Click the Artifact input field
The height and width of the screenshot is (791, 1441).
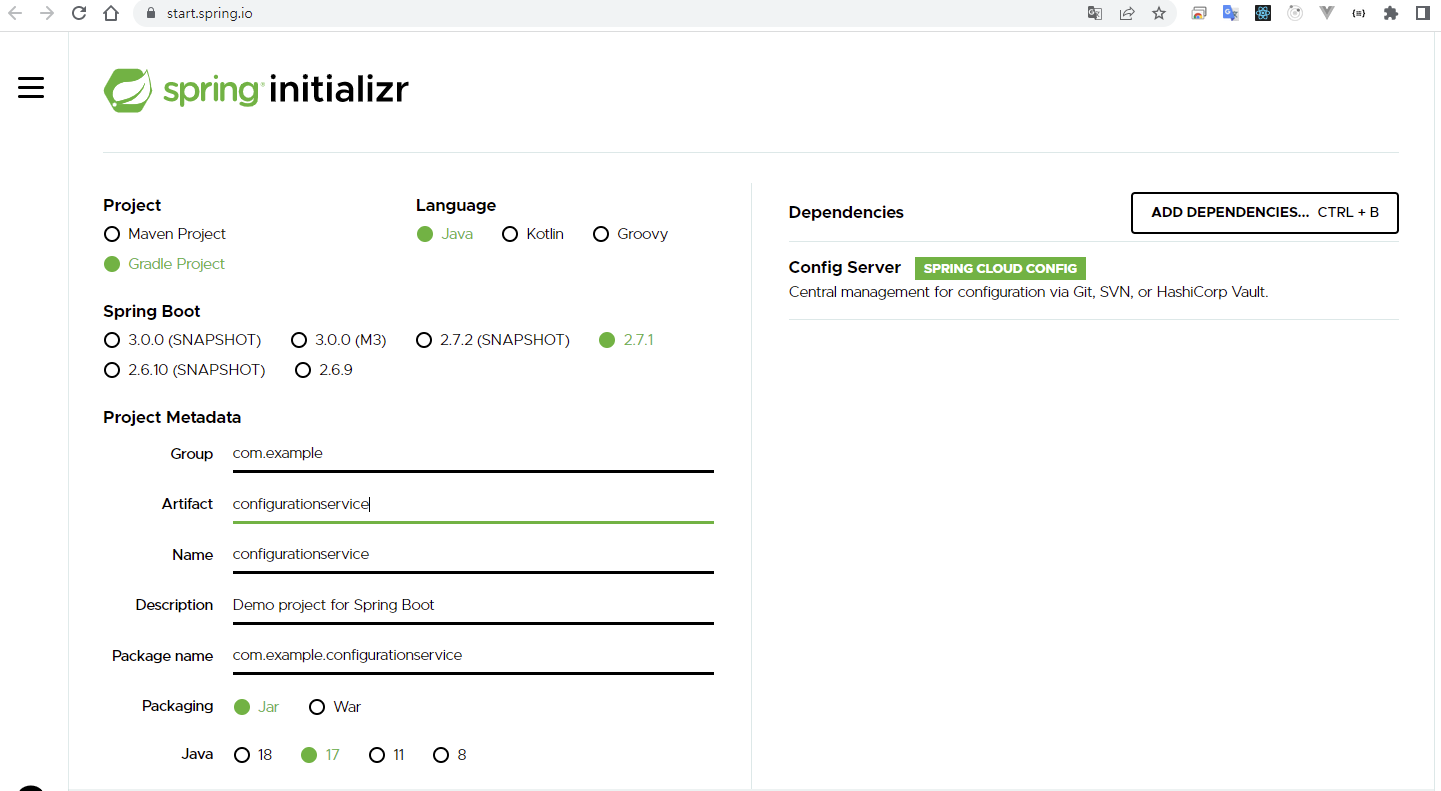click(473, 504)
